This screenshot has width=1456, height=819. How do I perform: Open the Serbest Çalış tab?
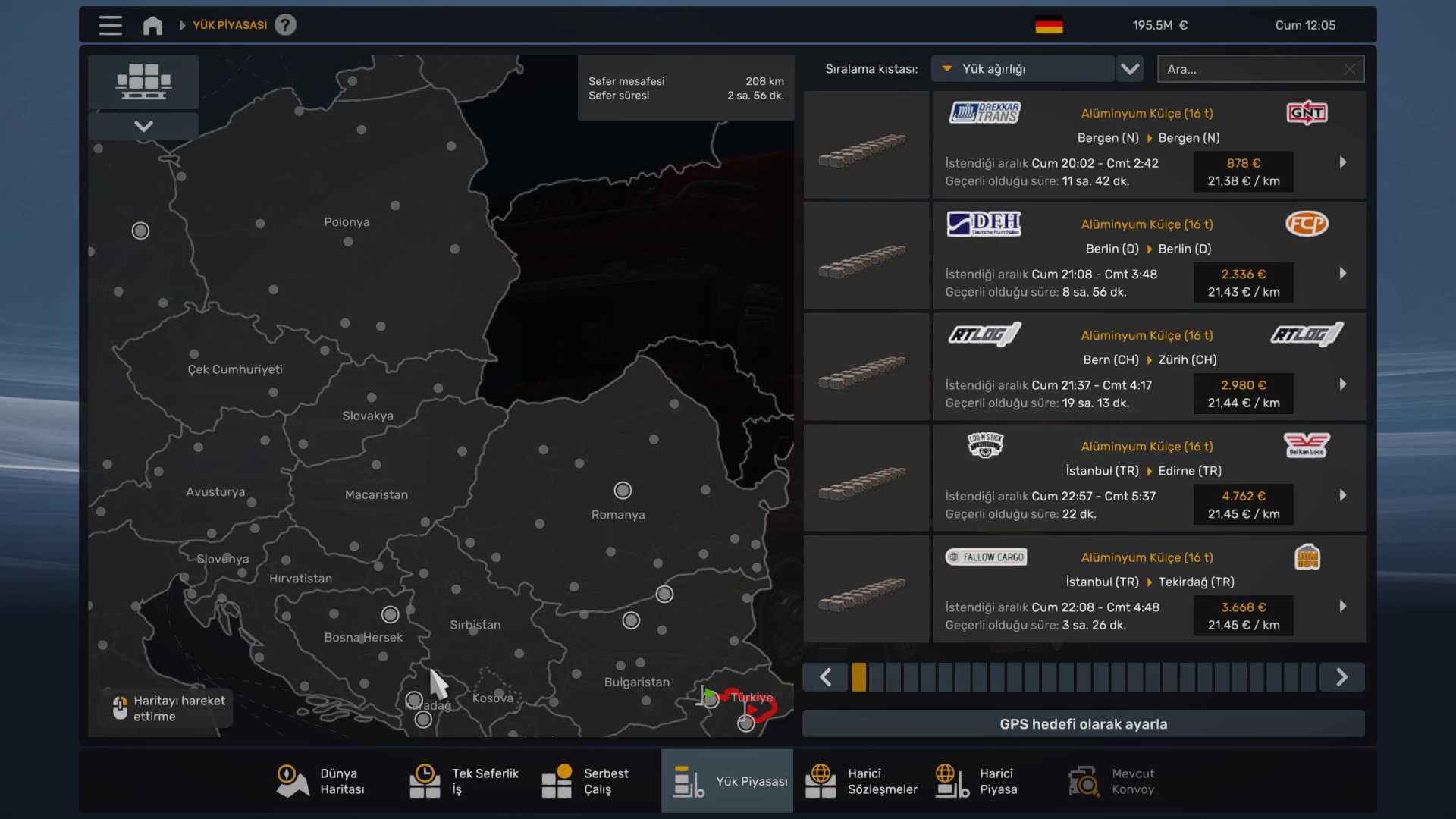pyautogui.click(x=585, y=781)
